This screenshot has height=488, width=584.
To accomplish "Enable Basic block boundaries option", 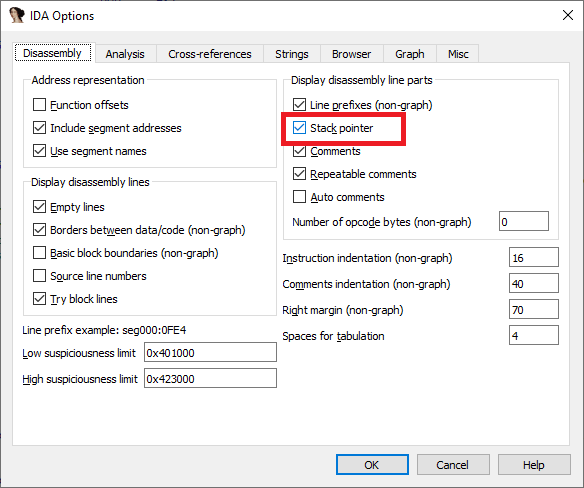I will pos(39,253).
